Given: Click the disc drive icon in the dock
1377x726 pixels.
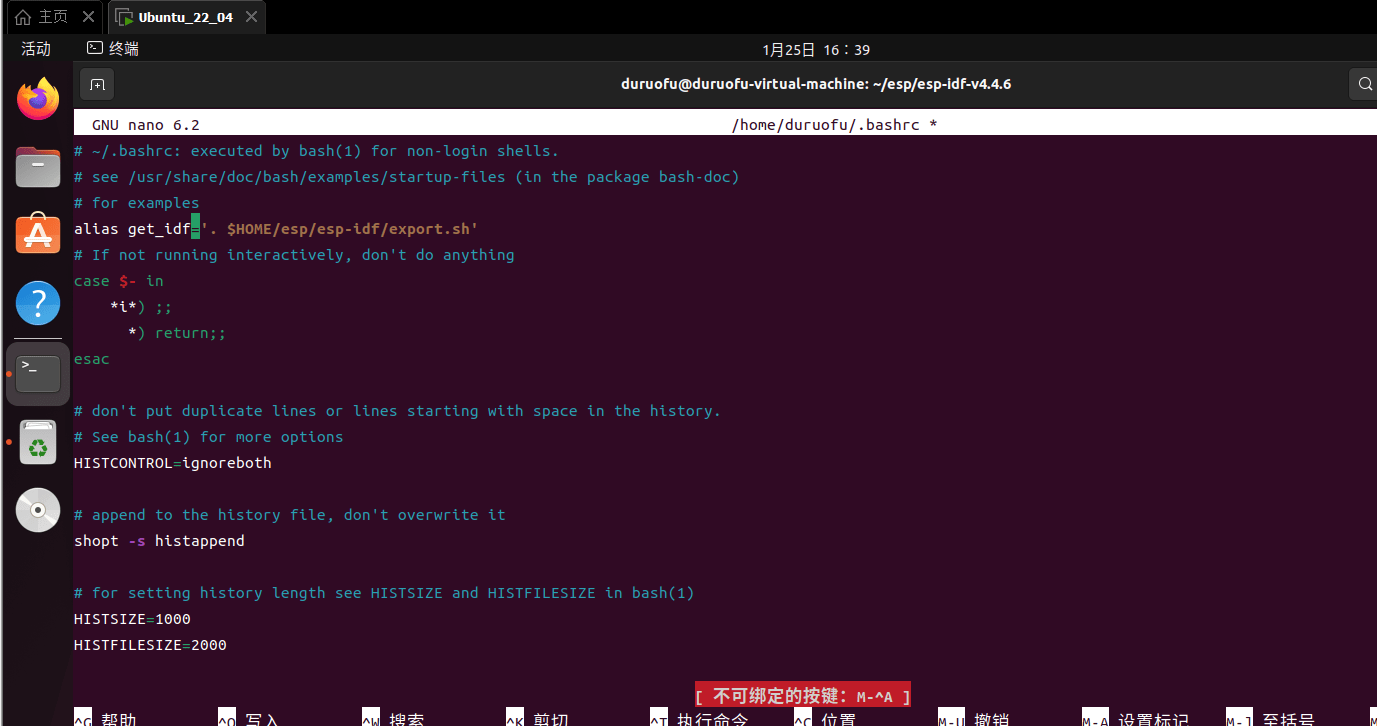Looking at the screenshot, I should tap(38, 510).
